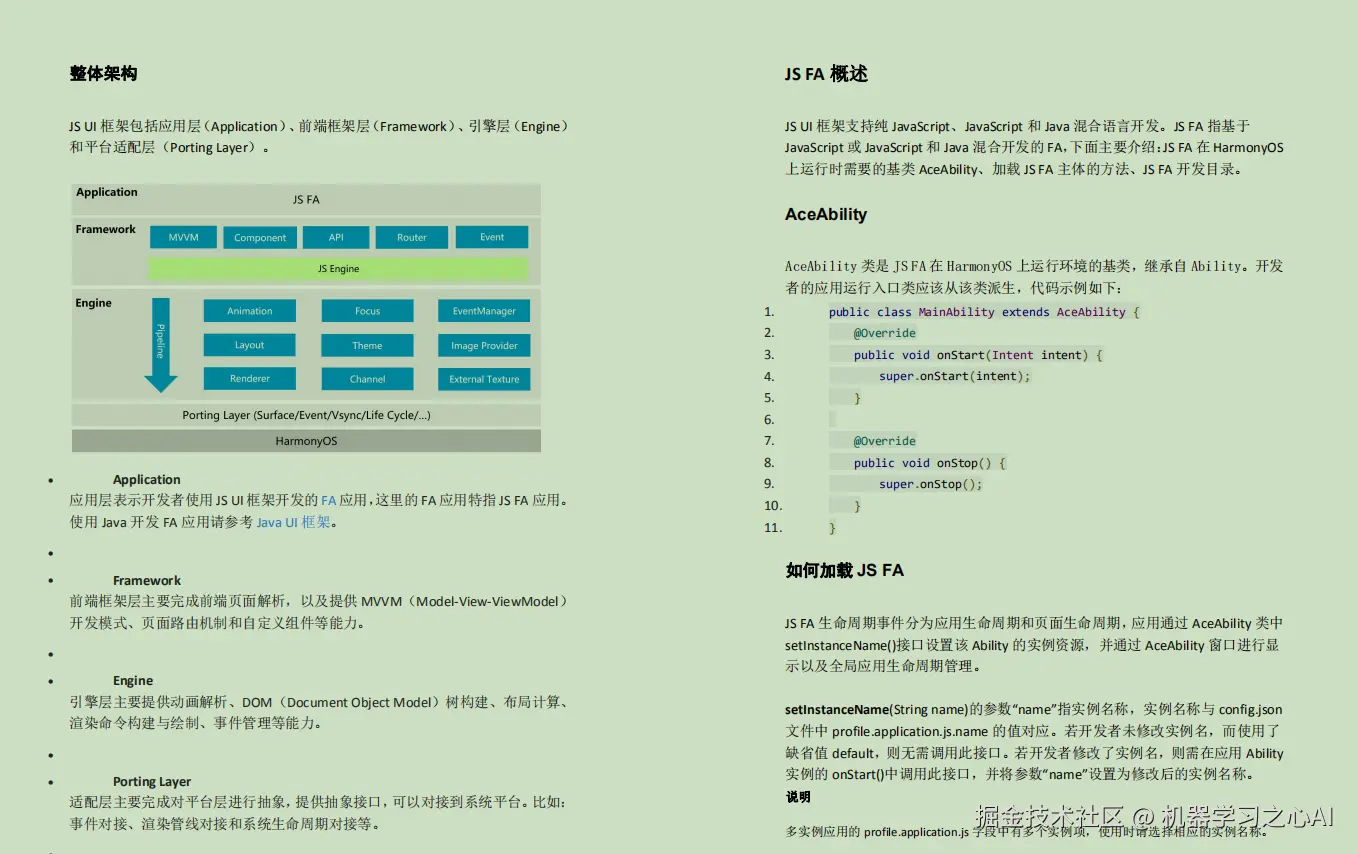Select the JS FA bar in diagram

point(306,199)
